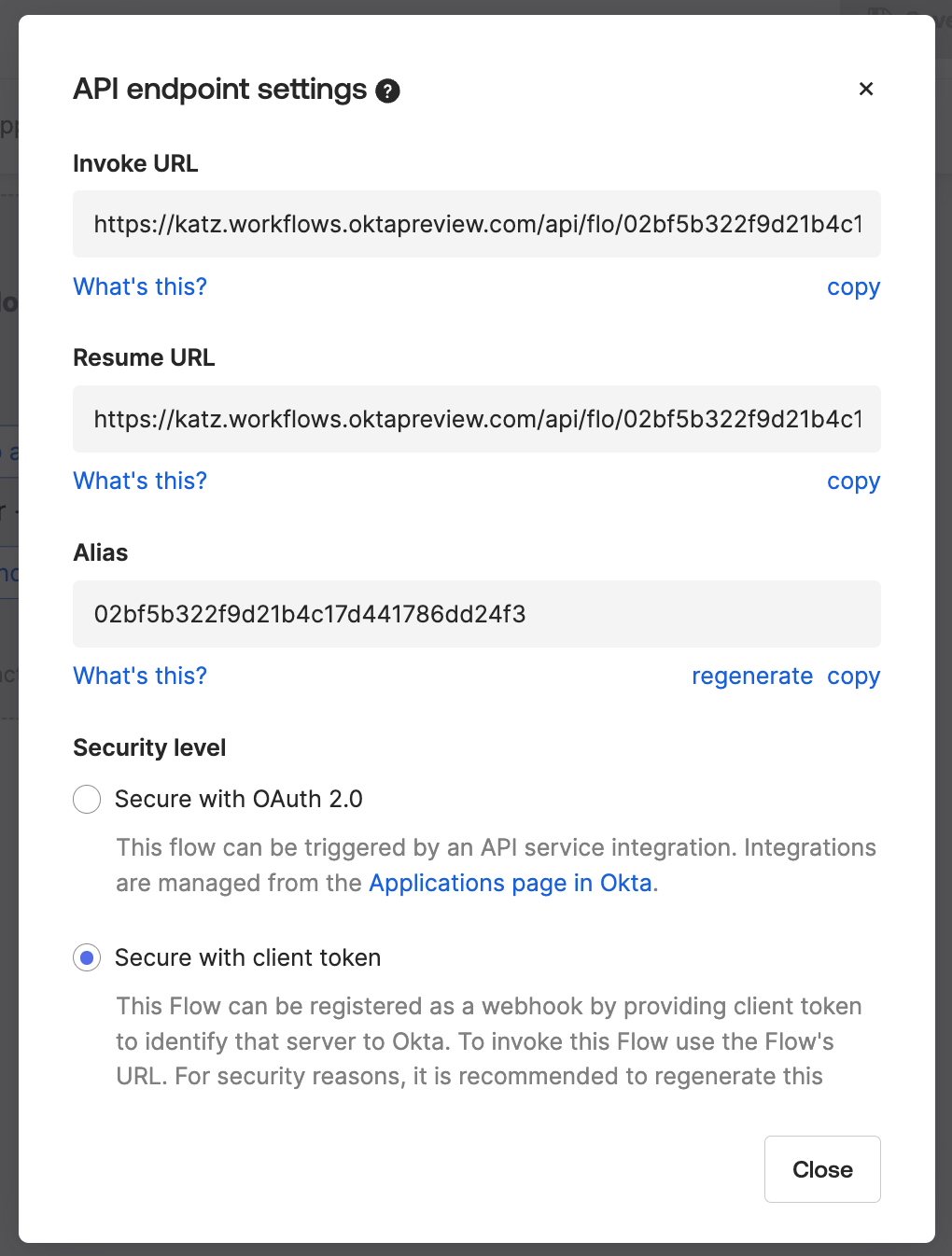Click the Secure with OAuth 2.0 label text
Screen dimensions: 952x1256
239,799
